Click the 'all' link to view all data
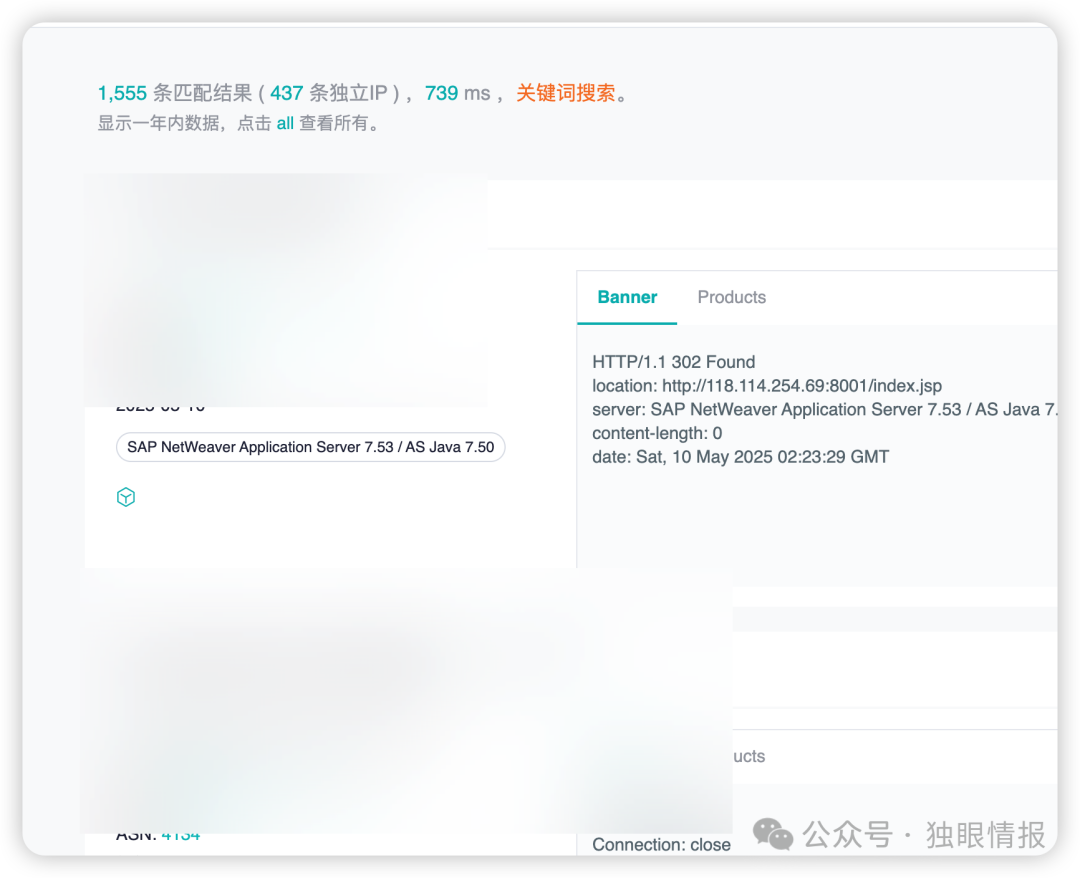The image size is (1080, 878). point(284,123)
